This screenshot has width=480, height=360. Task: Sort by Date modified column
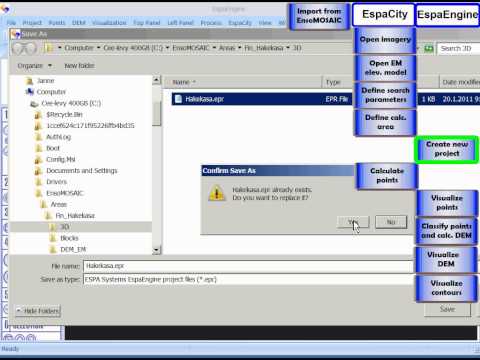click(460, 82)
